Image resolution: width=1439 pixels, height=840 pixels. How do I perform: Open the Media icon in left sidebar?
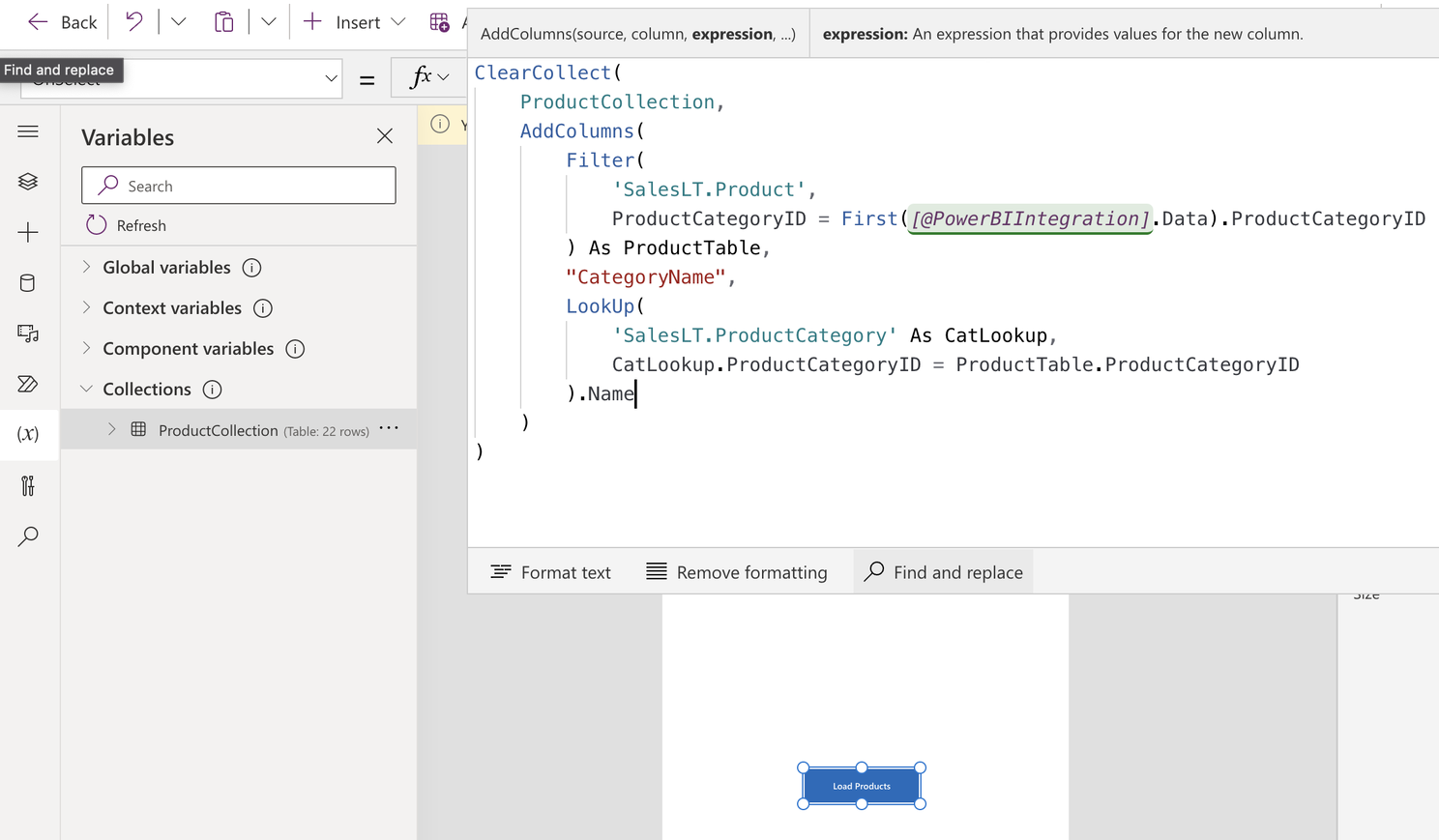[x=28, y=333]
